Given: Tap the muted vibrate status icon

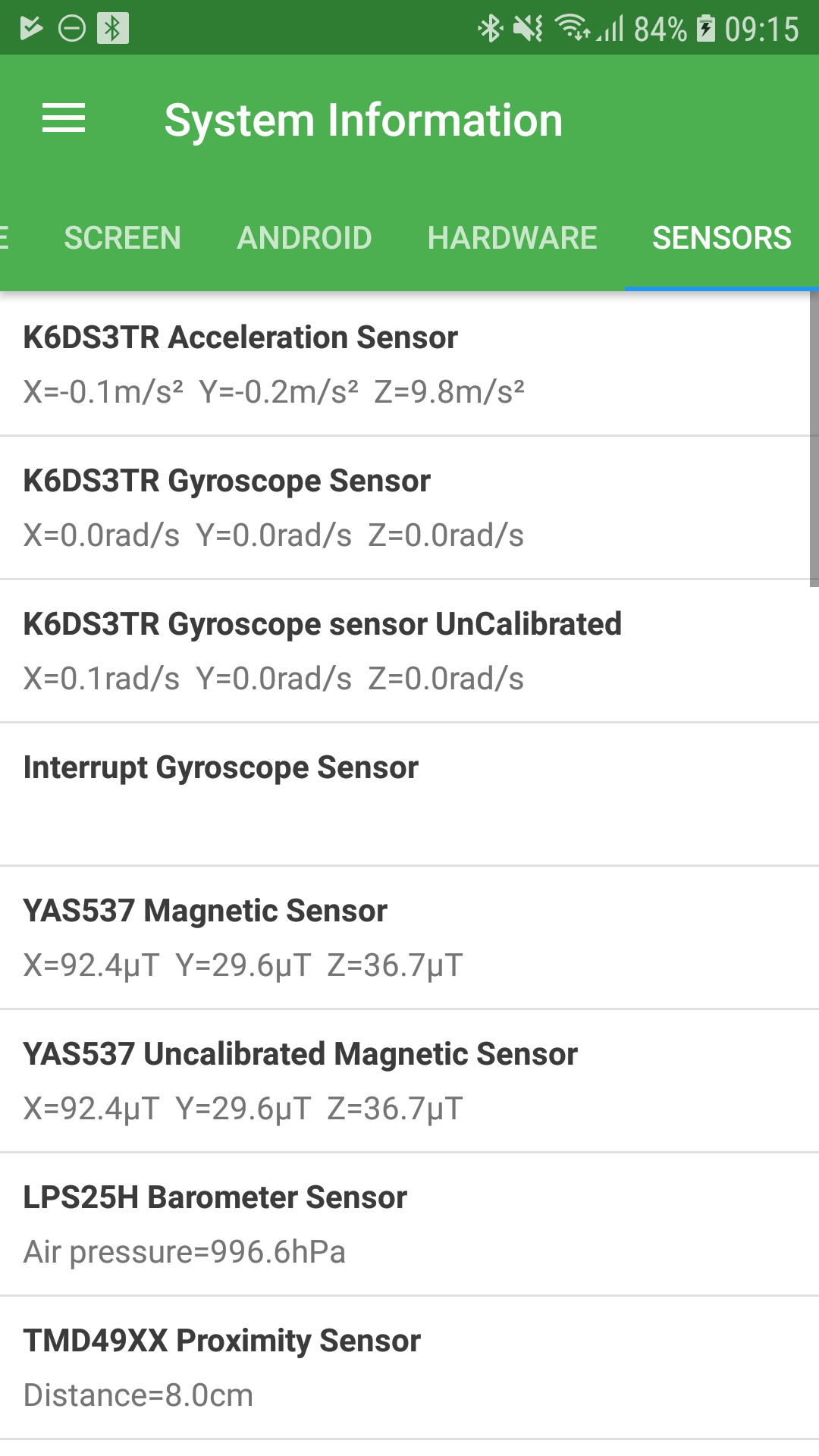Looking at the screenshot, I should click(x=528, y=29).
